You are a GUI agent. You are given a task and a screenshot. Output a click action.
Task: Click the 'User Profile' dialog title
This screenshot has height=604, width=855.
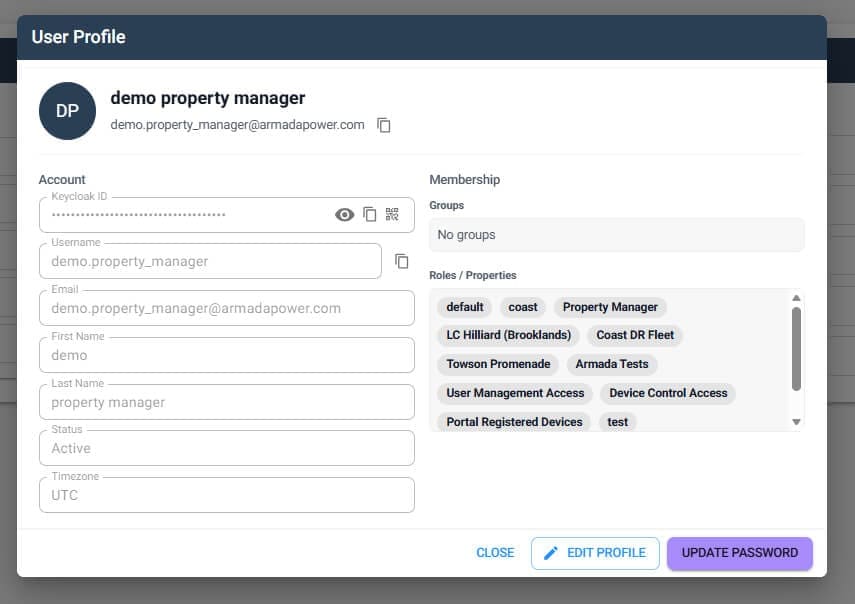point(79,37)
